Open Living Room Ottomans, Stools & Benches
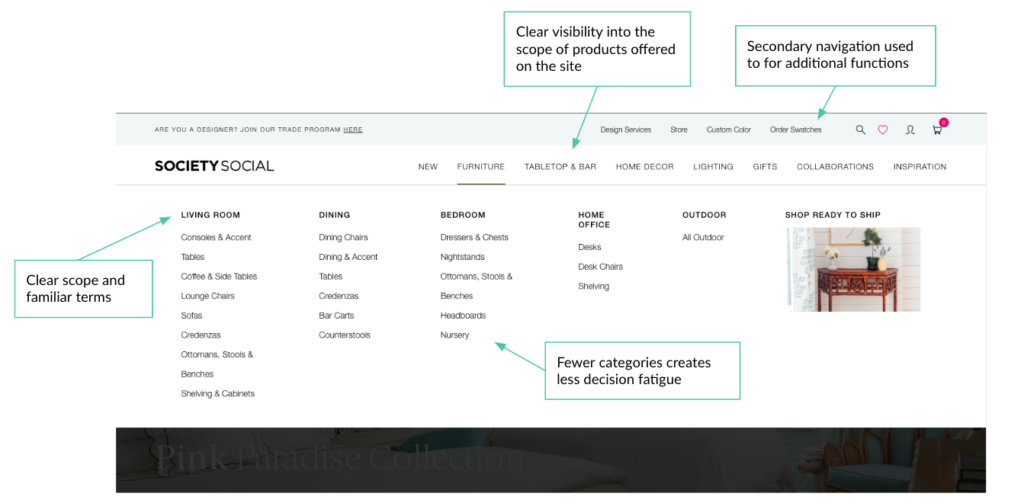The width and height of the screenshot is (1024, 503). pyautogui.click(x=217, y=364)
